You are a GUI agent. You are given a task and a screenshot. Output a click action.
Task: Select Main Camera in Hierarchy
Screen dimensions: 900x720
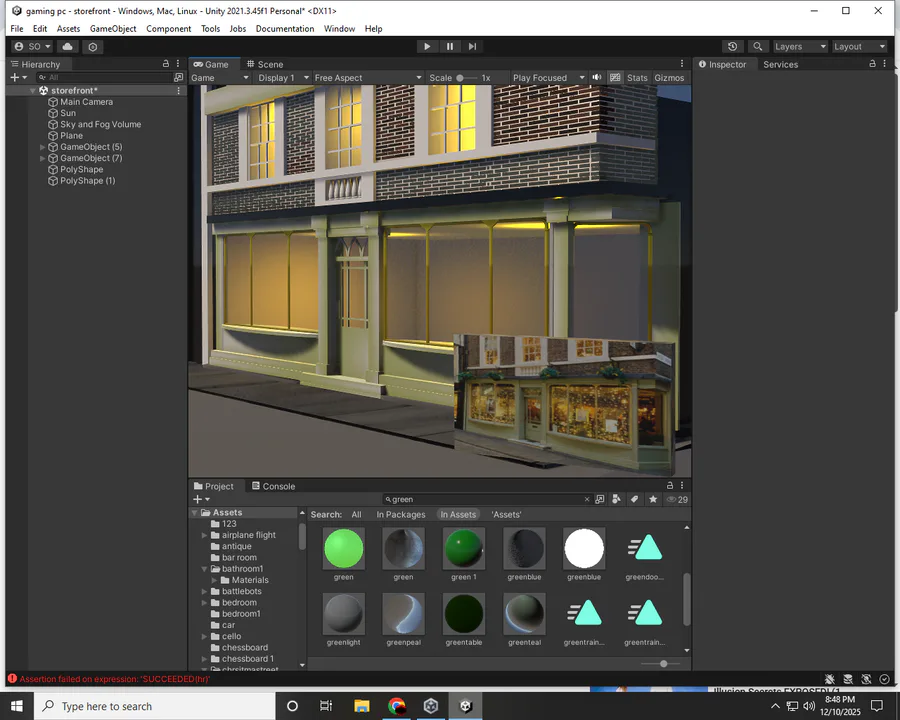tap(86, 102)
